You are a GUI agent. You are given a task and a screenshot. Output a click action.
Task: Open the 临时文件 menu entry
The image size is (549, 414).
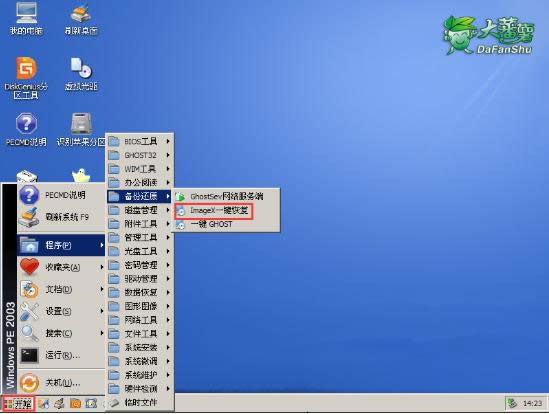coord(139,403)
